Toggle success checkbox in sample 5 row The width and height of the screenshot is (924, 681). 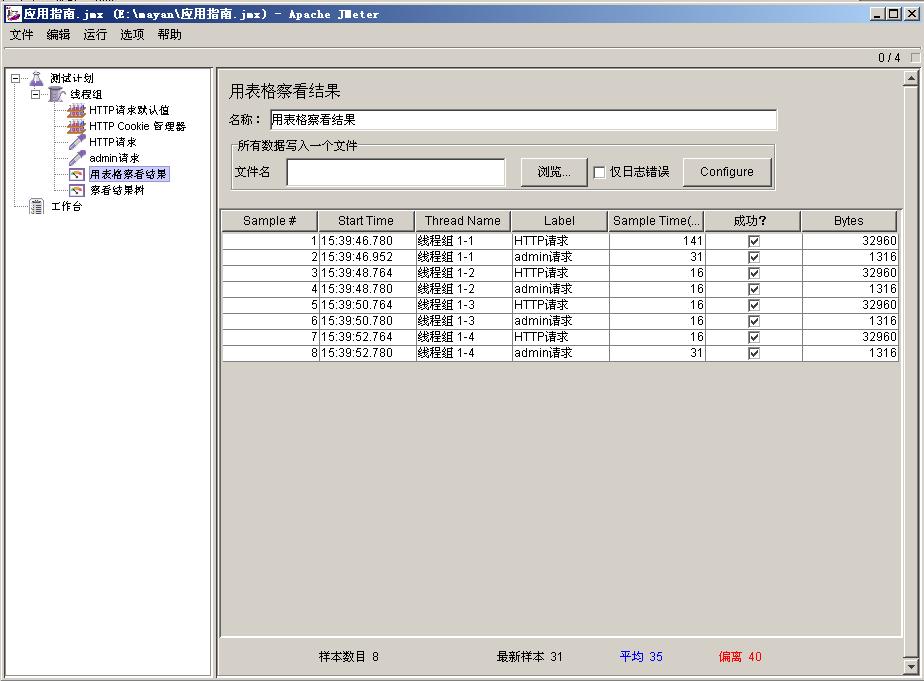coord(754,305)
